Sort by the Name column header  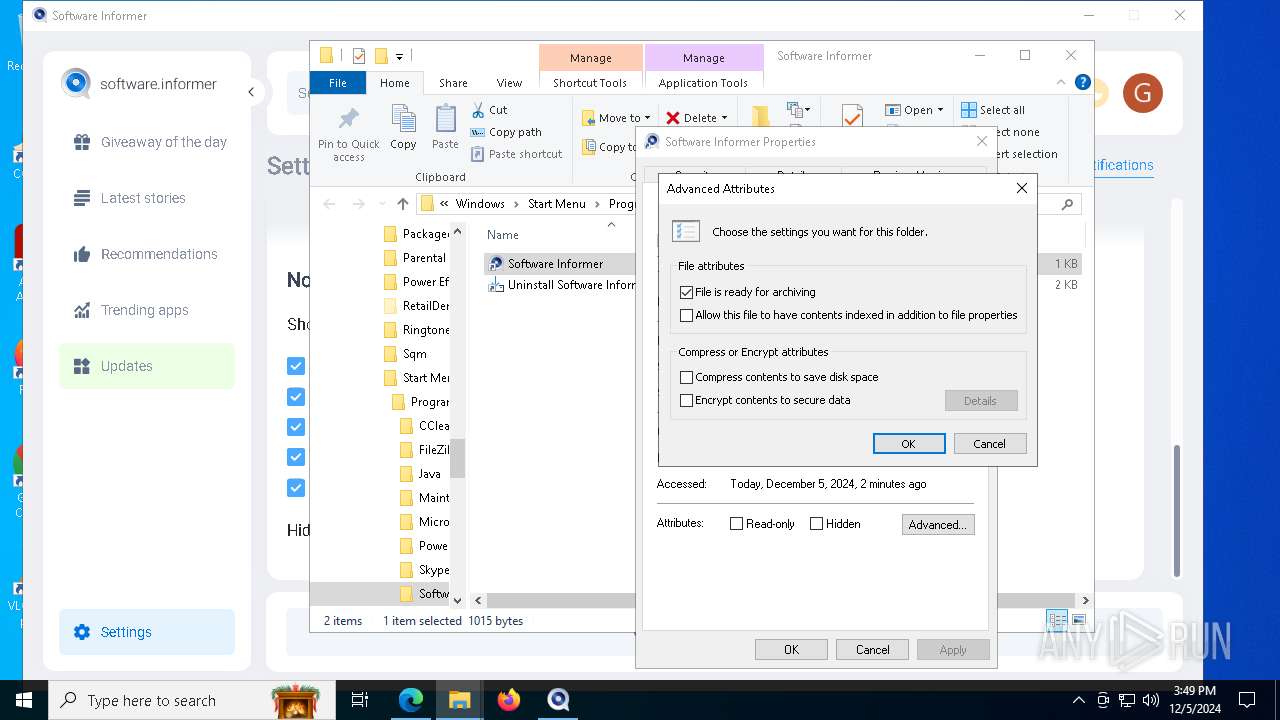503,235
